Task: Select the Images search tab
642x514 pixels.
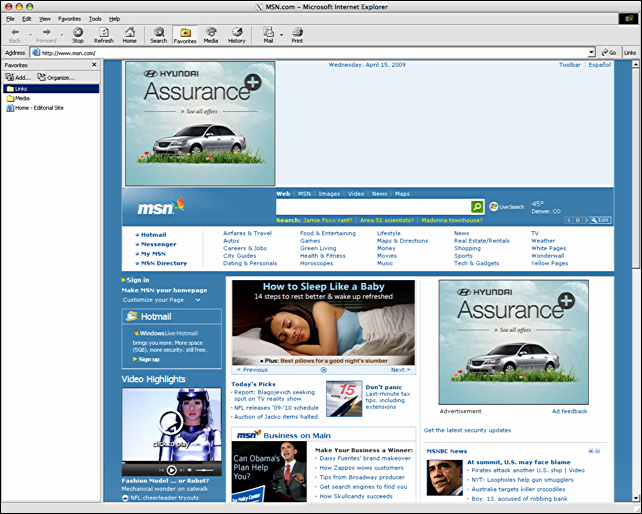Action: click(329, 194)
